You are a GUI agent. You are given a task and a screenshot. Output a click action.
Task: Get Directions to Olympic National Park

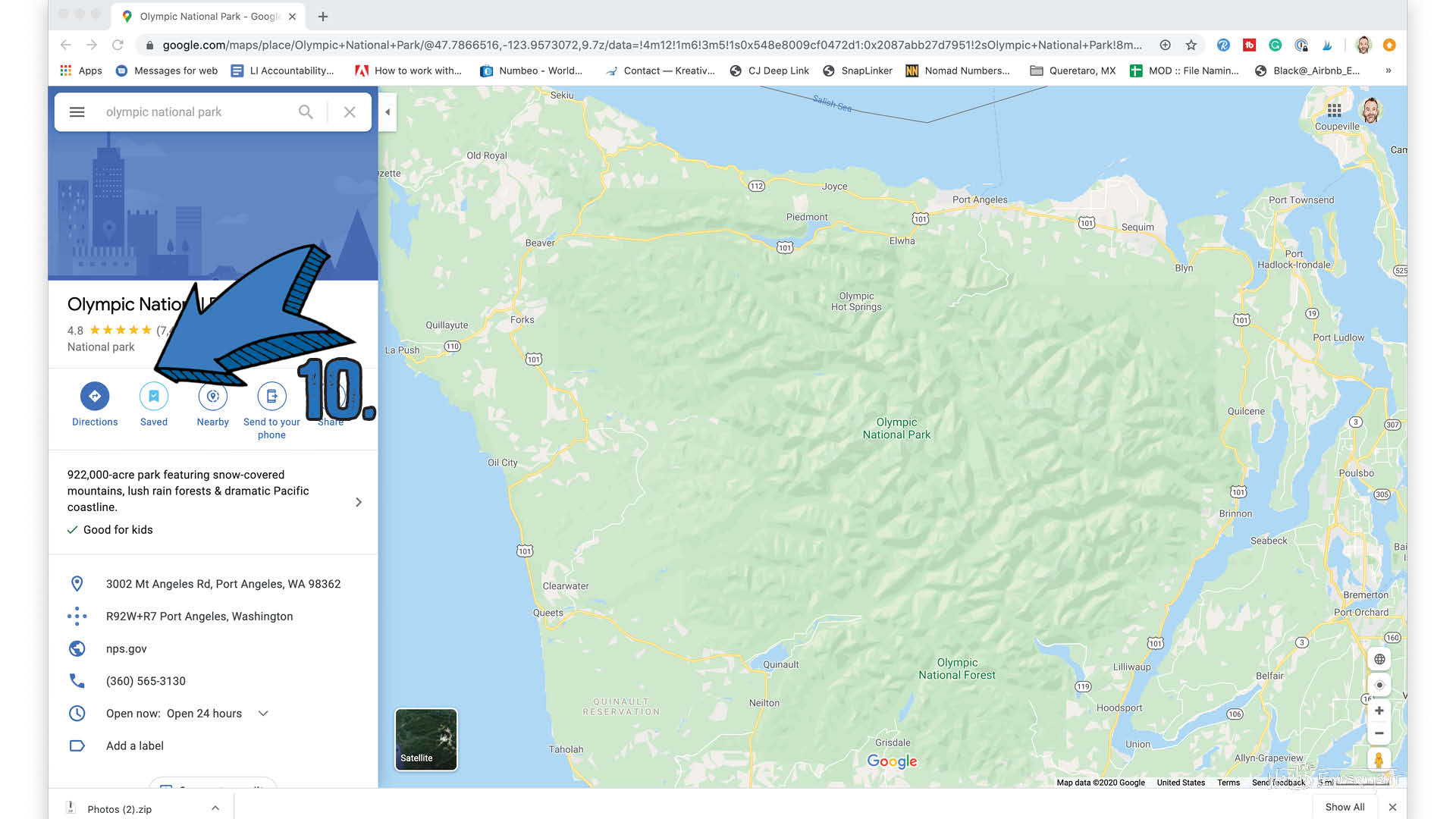pyautogui.click(x=95, y=396)
